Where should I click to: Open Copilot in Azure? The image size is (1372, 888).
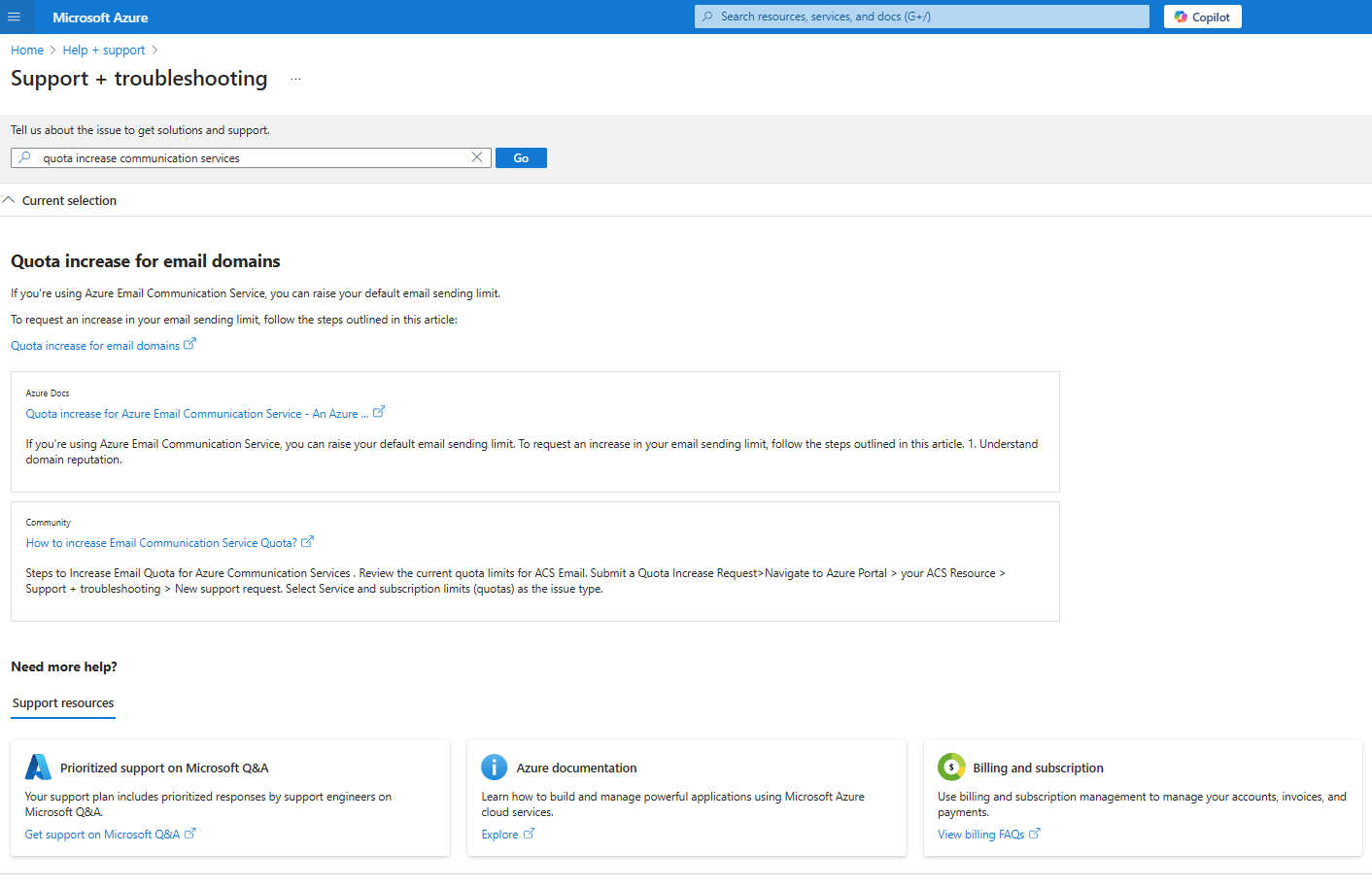pyautogui.click(x=1202, y=17)
